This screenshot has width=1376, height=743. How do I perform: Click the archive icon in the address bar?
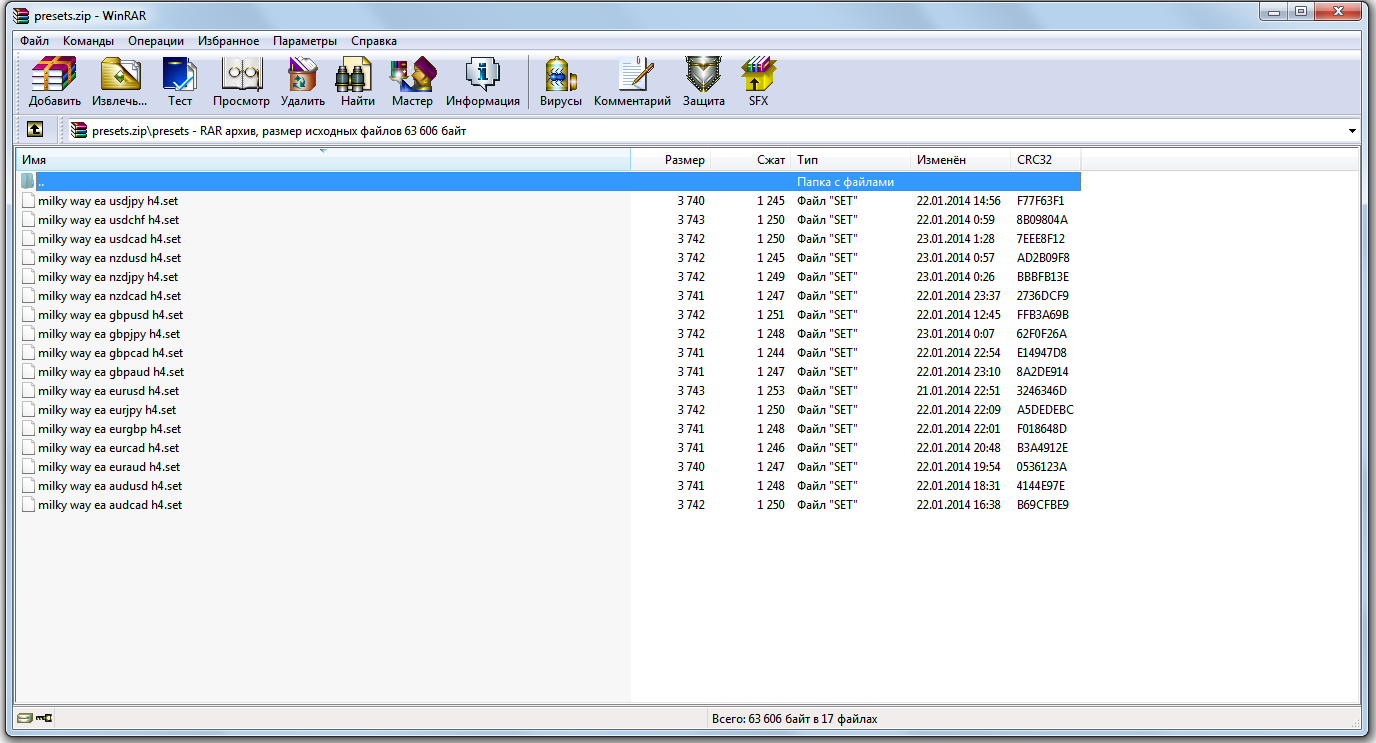[x=80, y=130]
